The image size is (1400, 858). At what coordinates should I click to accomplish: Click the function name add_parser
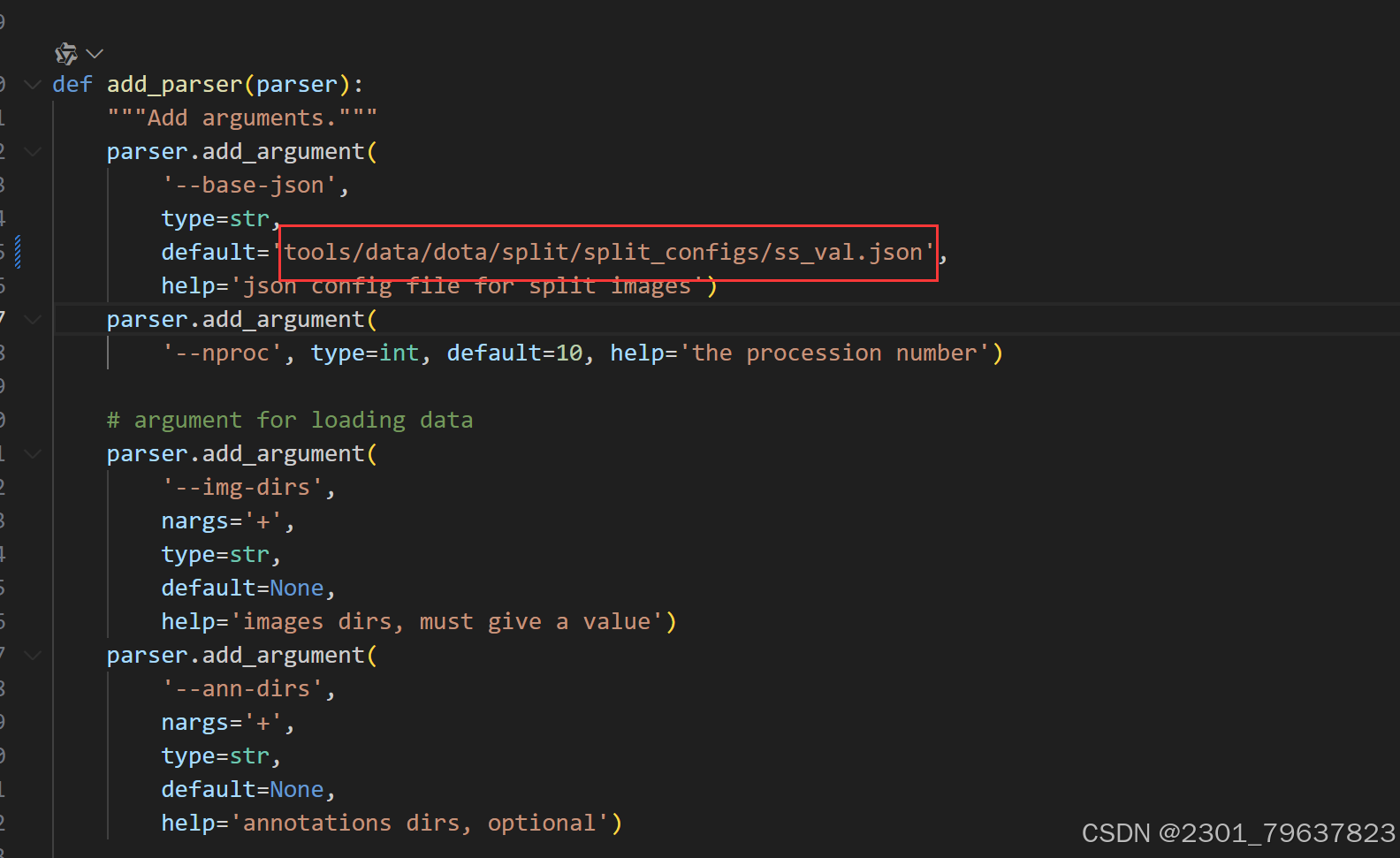click(x=174, y=85)
